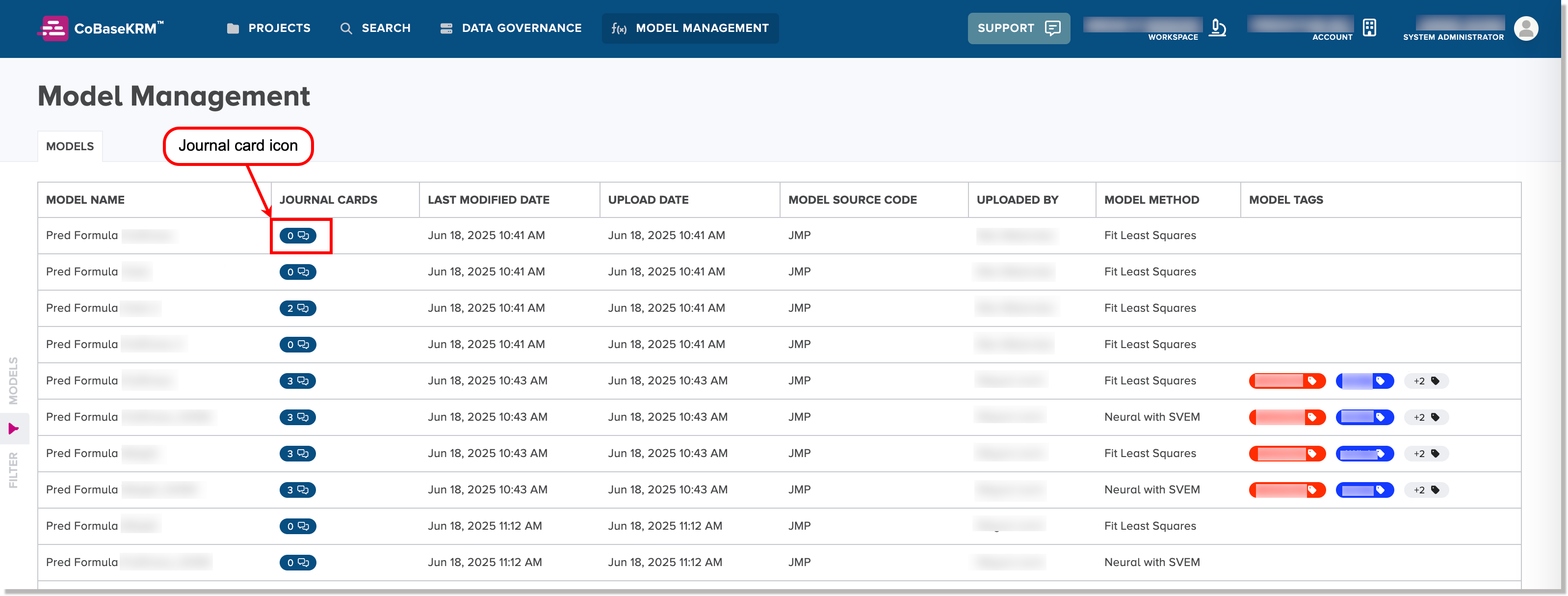Expand +2 tags on last tagged row
Image resolution: width=1568 pixels, height=596 pixels.
coord(1426,490)
